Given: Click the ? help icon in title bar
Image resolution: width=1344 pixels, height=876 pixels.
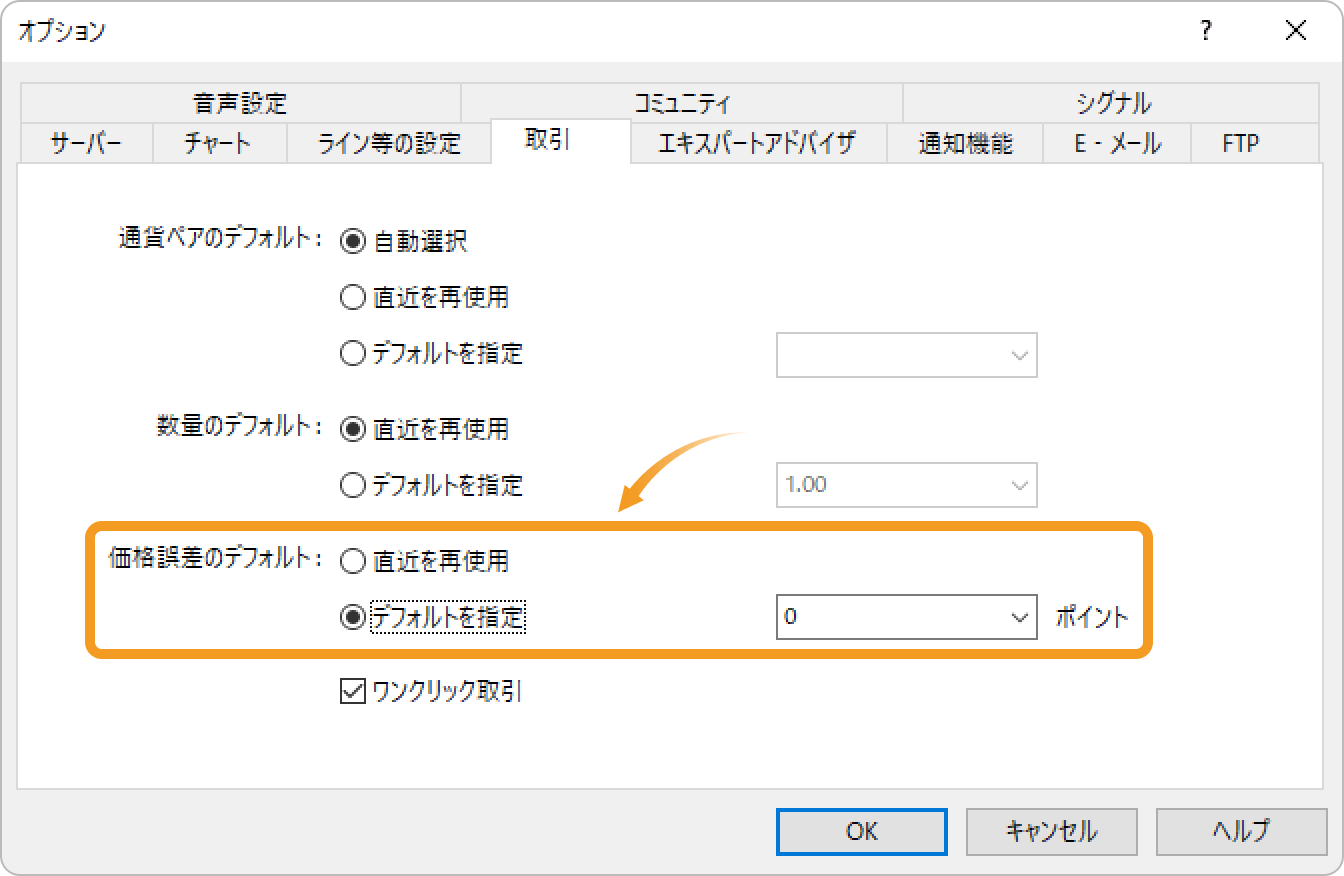Looking at the screenshot, I should coord(1206,31).
